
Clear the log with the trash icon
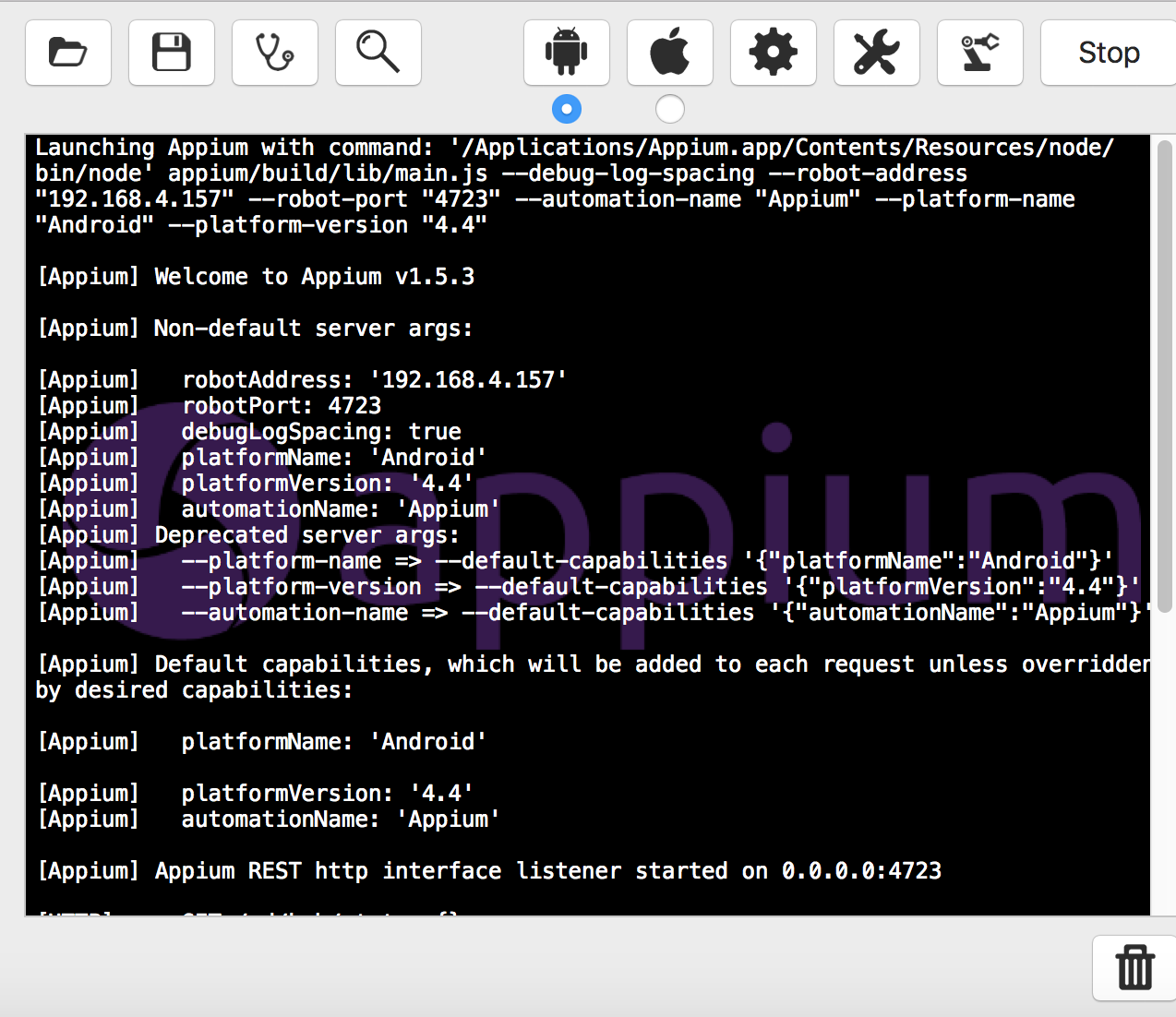coord(1134,967)
